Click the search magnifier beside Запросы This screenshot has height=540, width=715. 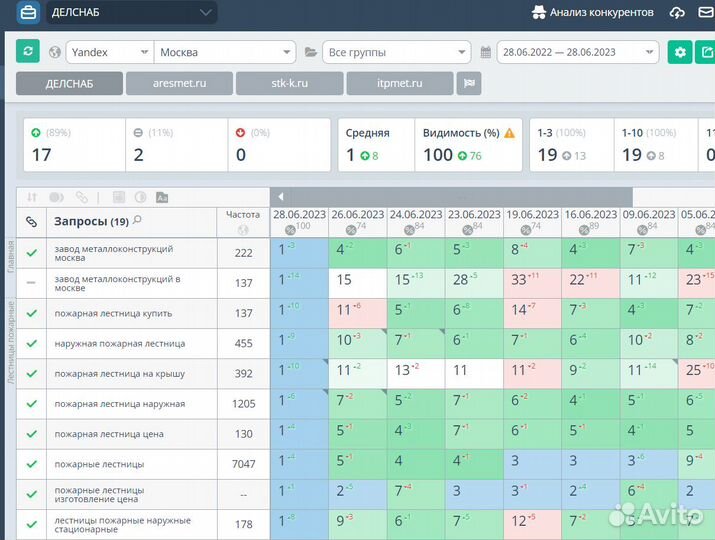coord(138,221)
